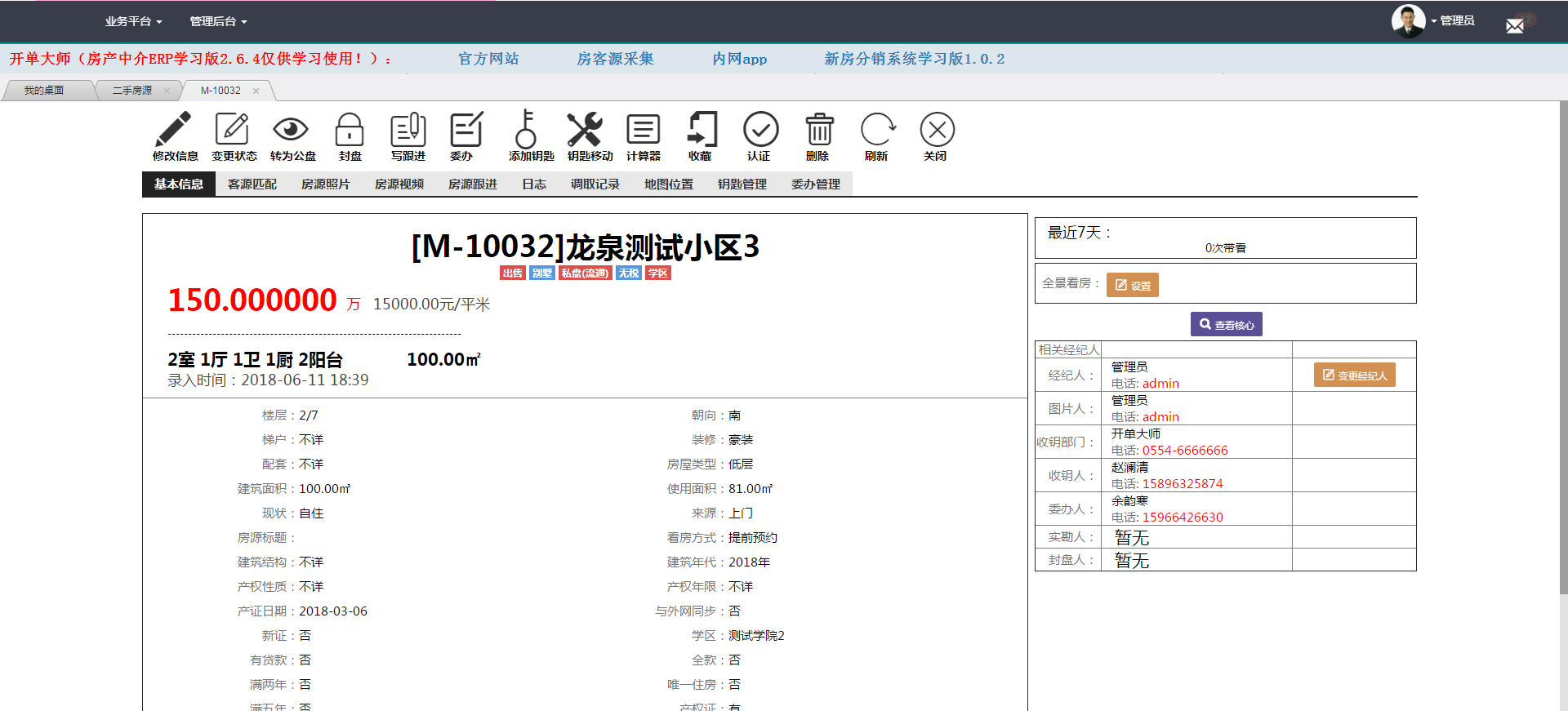
Task: Click the 收藏 bookmark icon
Action: (x=702, y=130)
